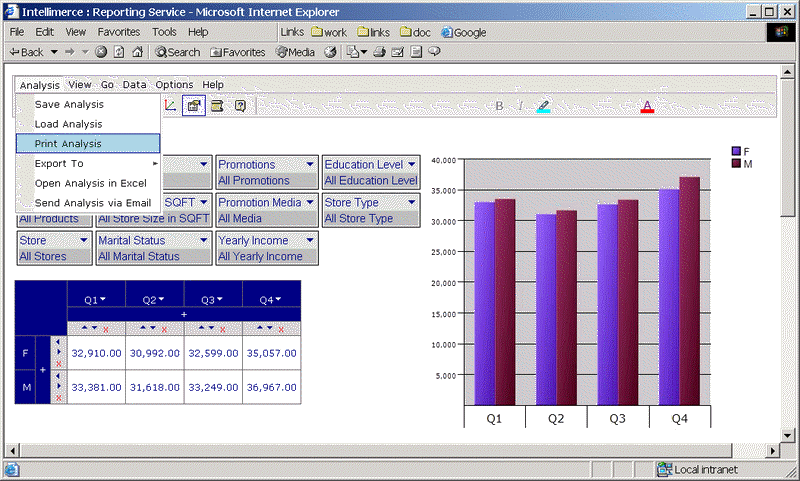The height and width of the screenshot is (481, 800).
Task: Open the Q2 column dropdown
Action: pyautogui.click(x=161, y=299)
